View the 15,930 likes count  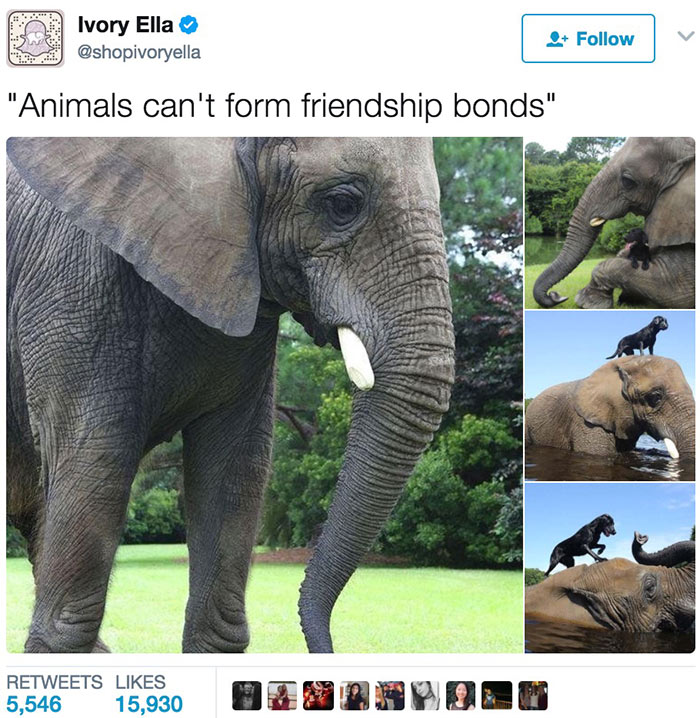(149, 704)
